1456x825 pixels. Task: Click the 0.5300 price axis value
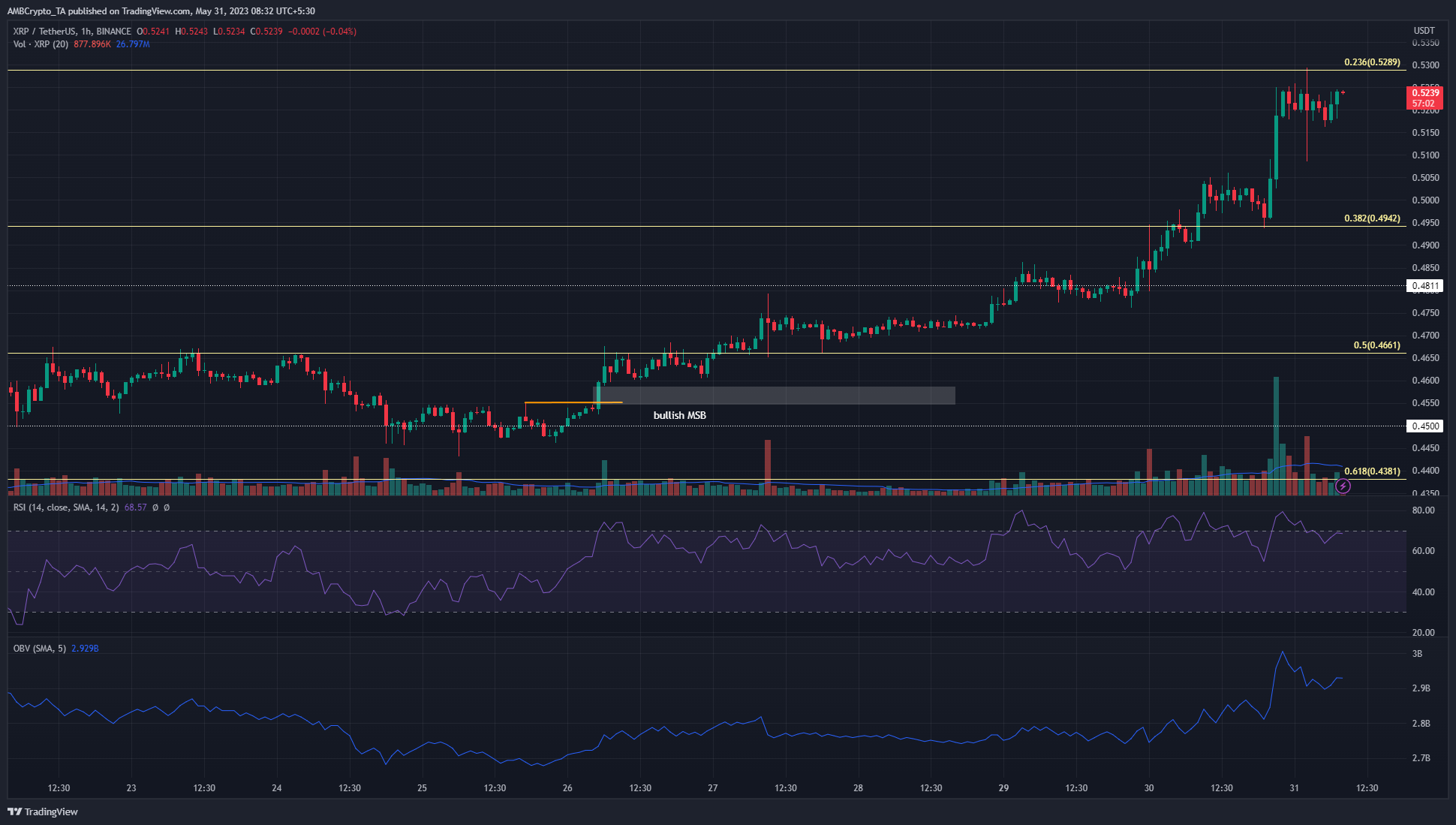tap(1425, 65)
